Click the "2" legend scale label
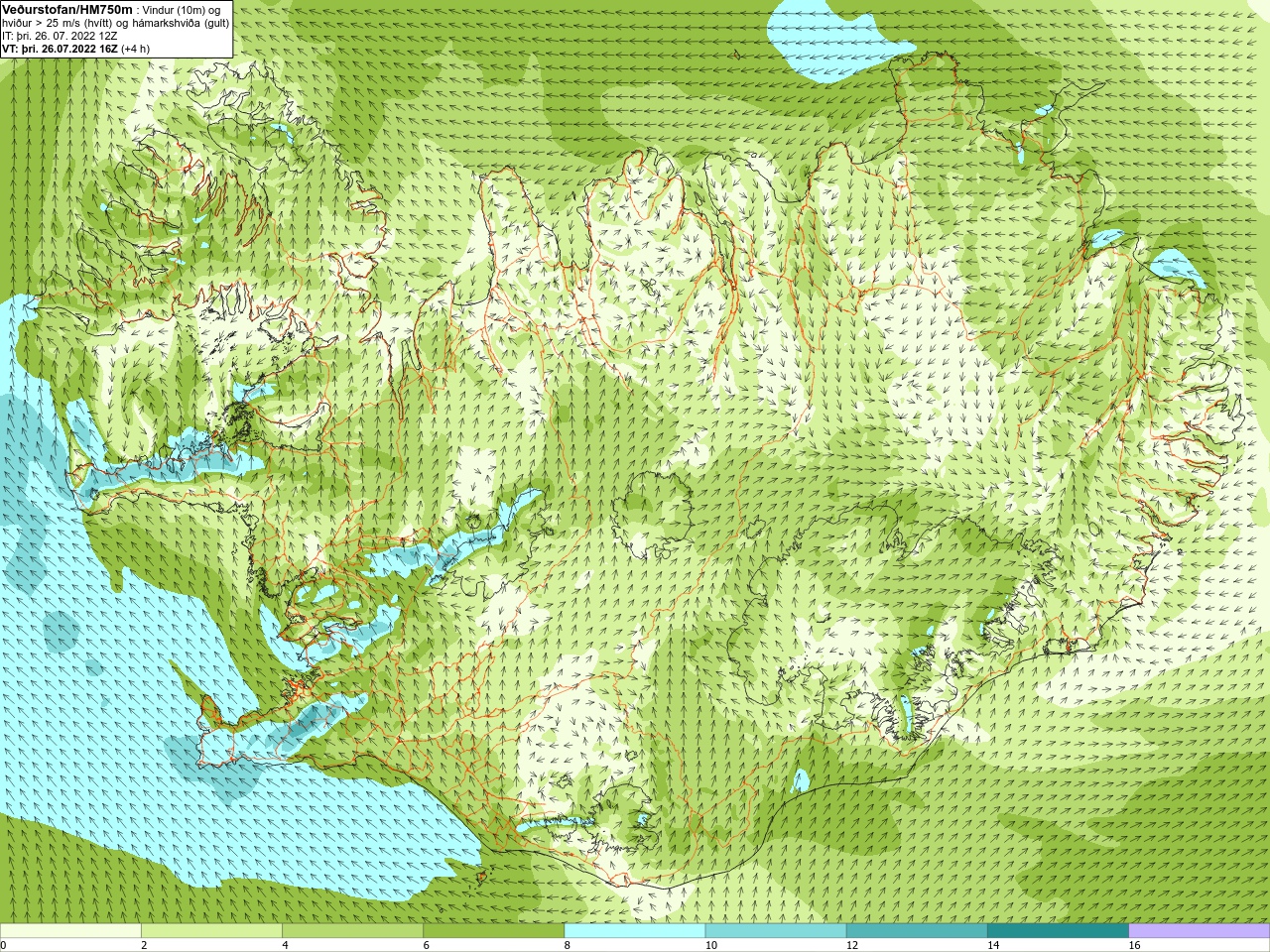This screenshot has height=952, width=1270. pyautogui.click(x=144, y=945)
